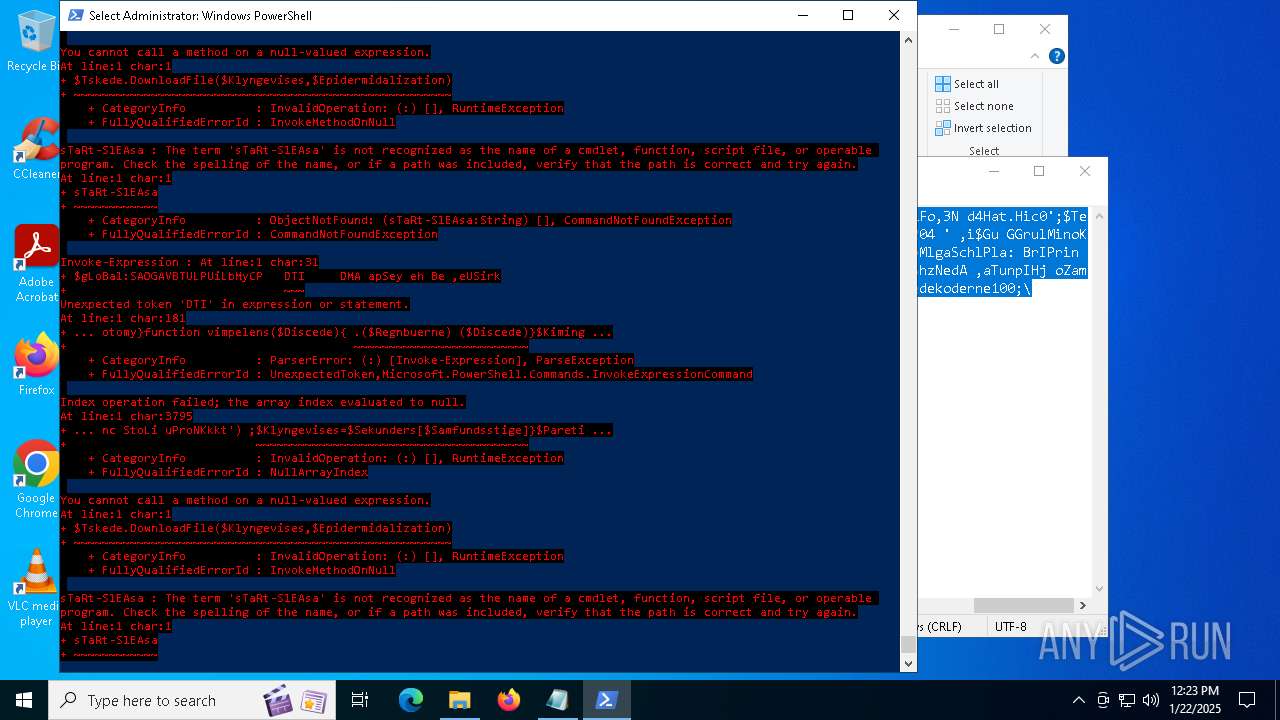Maximize the Notepad window
This screenshot has width=1280, height=720.
pos(1039,171)
